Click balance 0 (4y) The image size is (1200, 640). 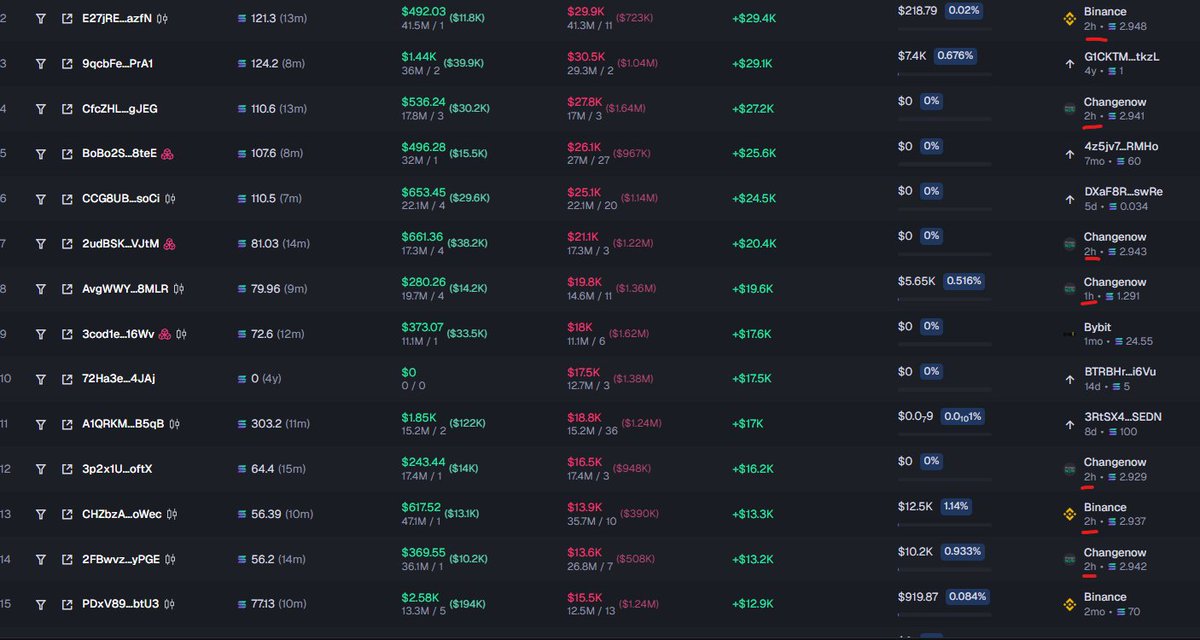261,378
